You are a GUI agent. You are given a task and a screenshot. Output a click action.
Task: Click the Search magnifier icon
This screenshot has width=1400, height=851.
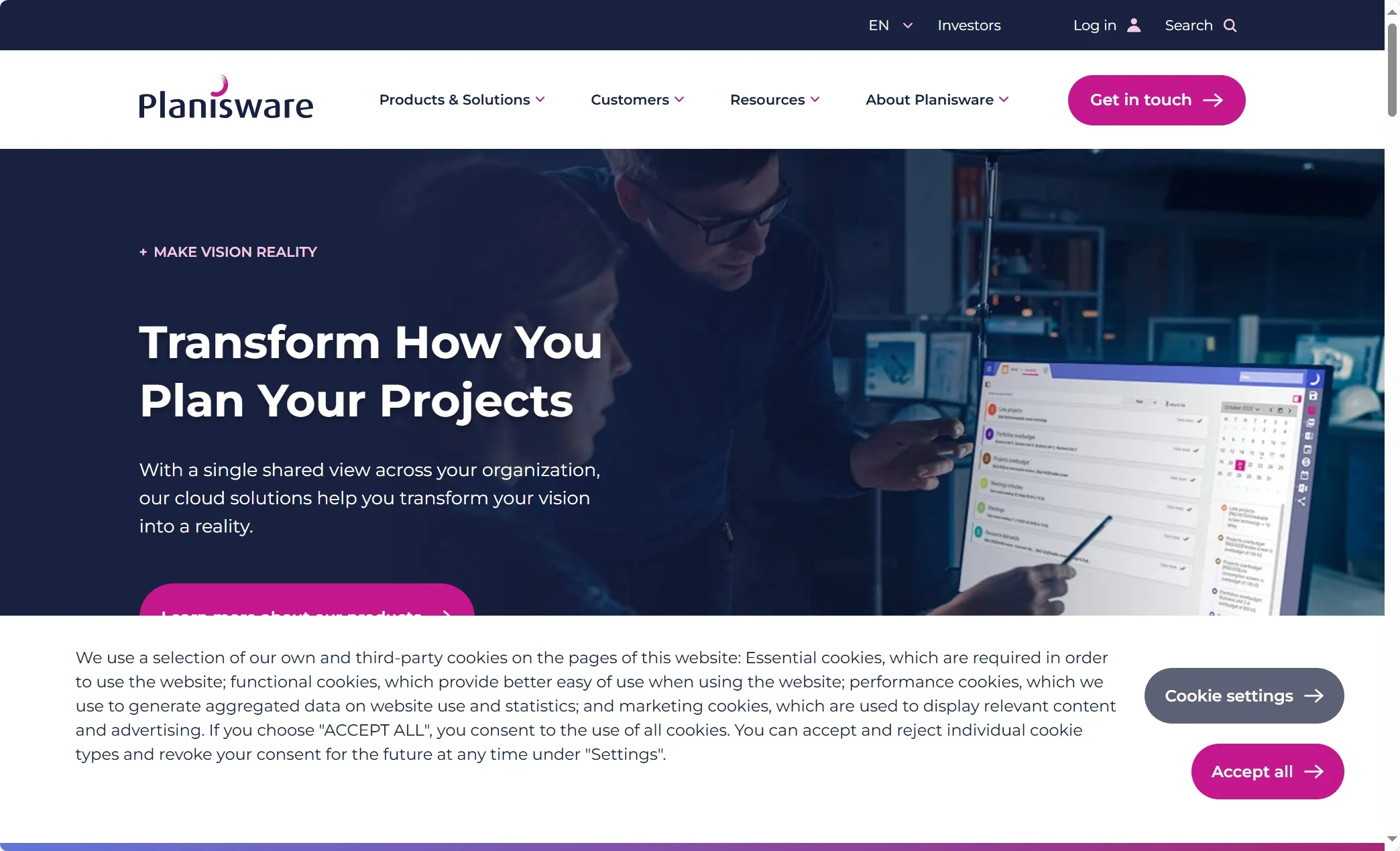click(x=1230, y=25)
